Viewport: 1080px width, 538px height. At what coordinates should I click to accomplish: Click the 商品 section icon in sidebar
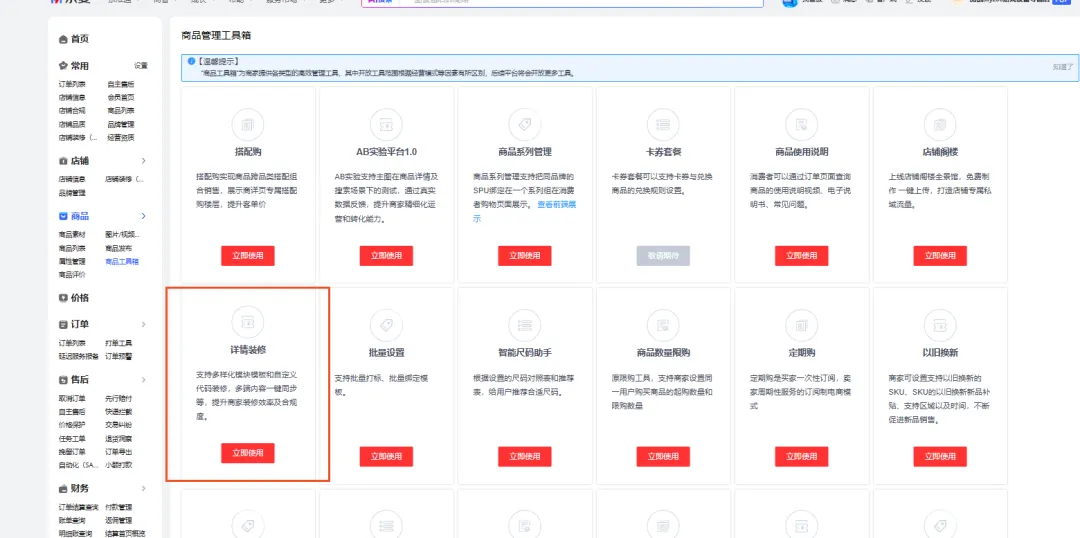(63, 216)
